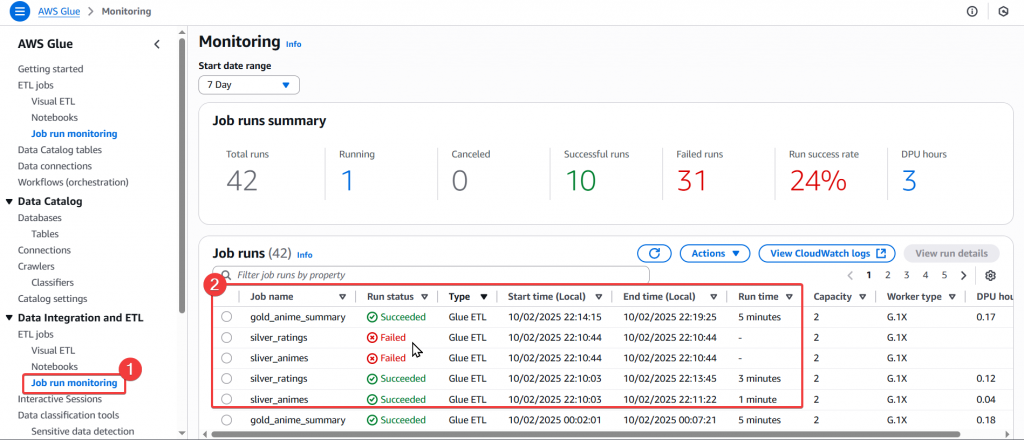
Task: Click Data classification tools in sidebar
Action: coord(69,415)
